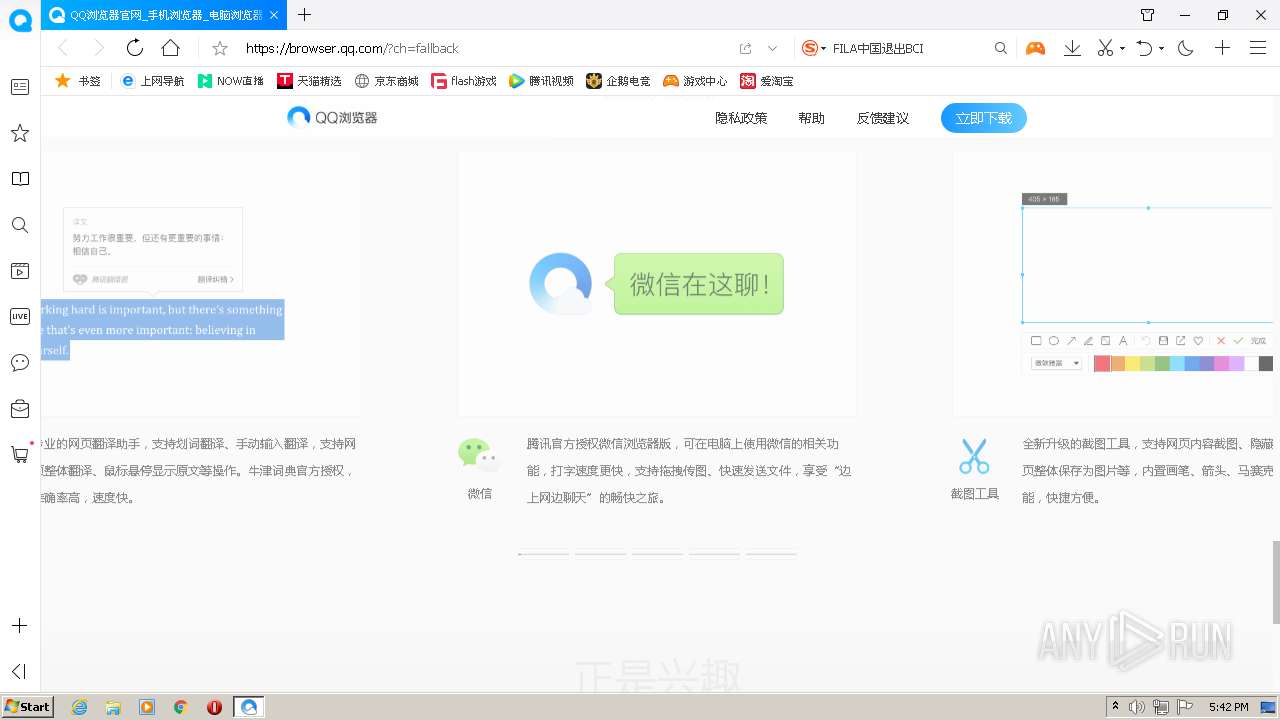Screen dimensions: 1280x720
Task: Toggle night mode moon icon
Action: (x=1186, y=48)
